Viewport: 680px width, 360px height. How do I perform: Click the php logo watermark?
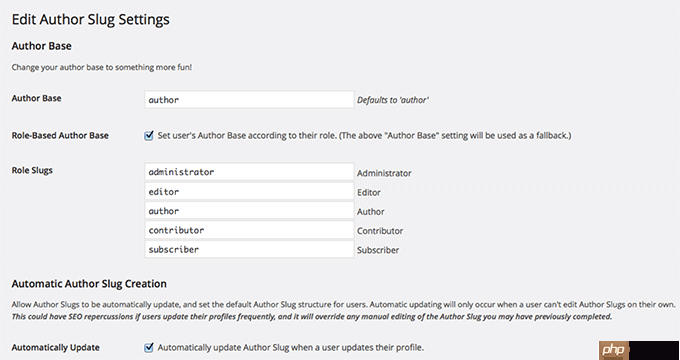(614, 350)
